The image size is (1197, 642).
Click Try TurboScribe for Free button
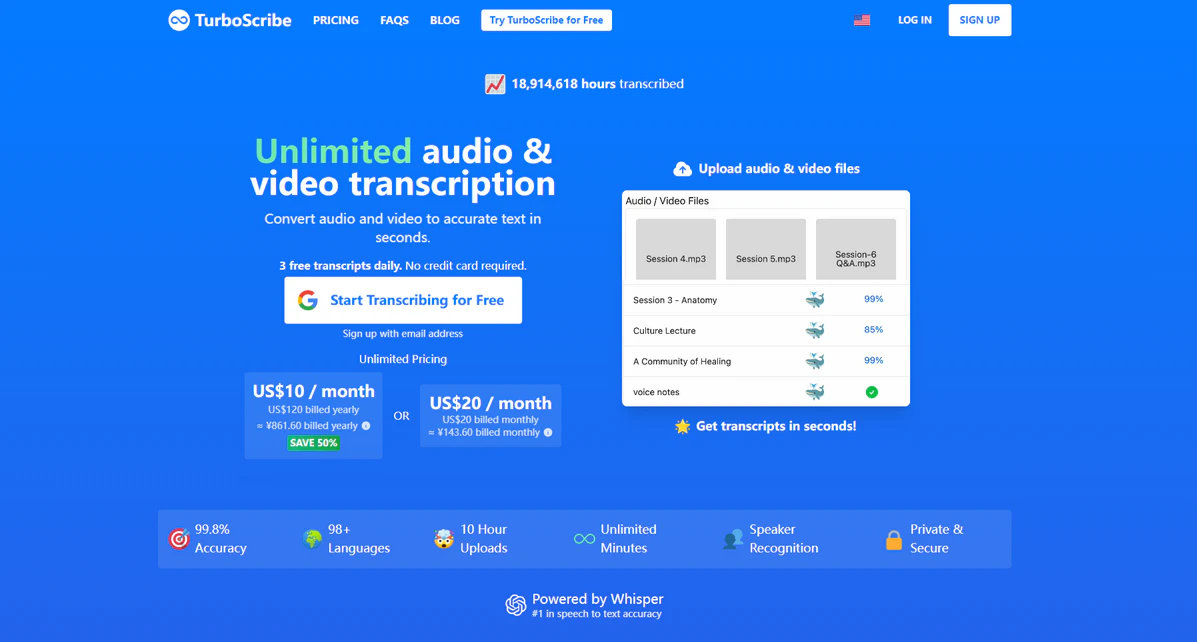click(547, 21)
